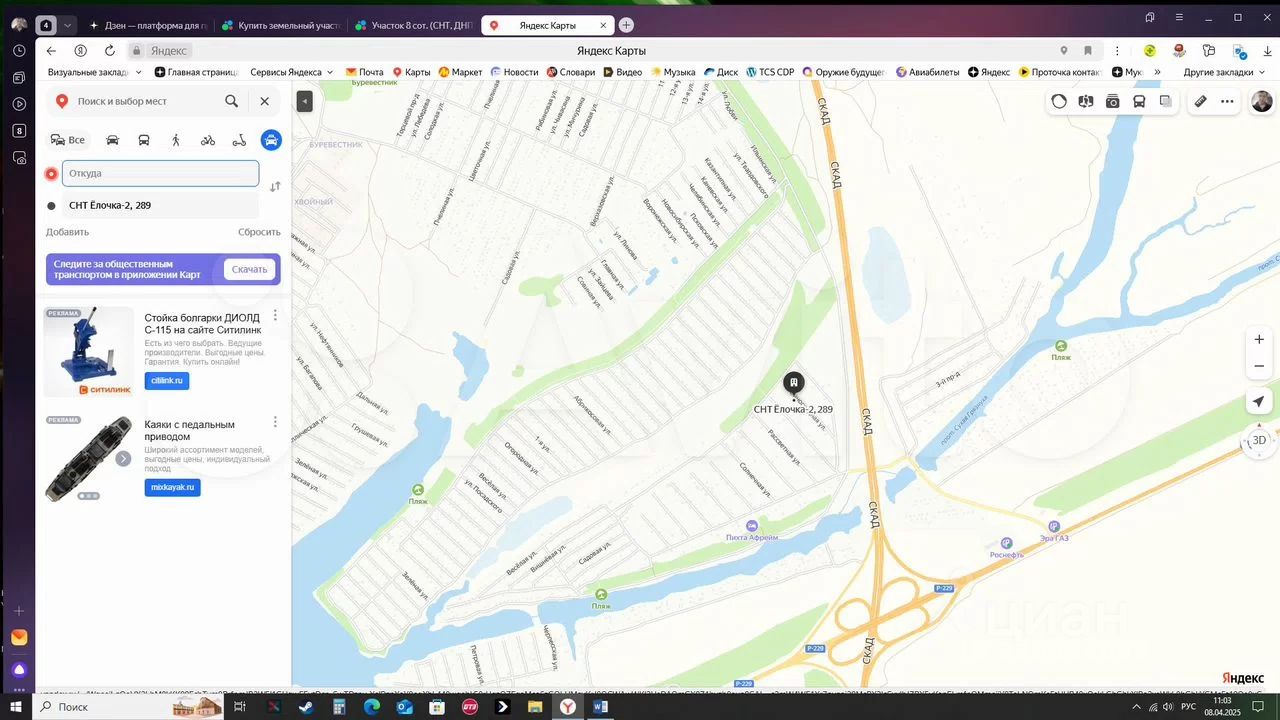Select the pedestrian walking route mode
This screenshot has width=1280, height=720.
click(176, 140)
